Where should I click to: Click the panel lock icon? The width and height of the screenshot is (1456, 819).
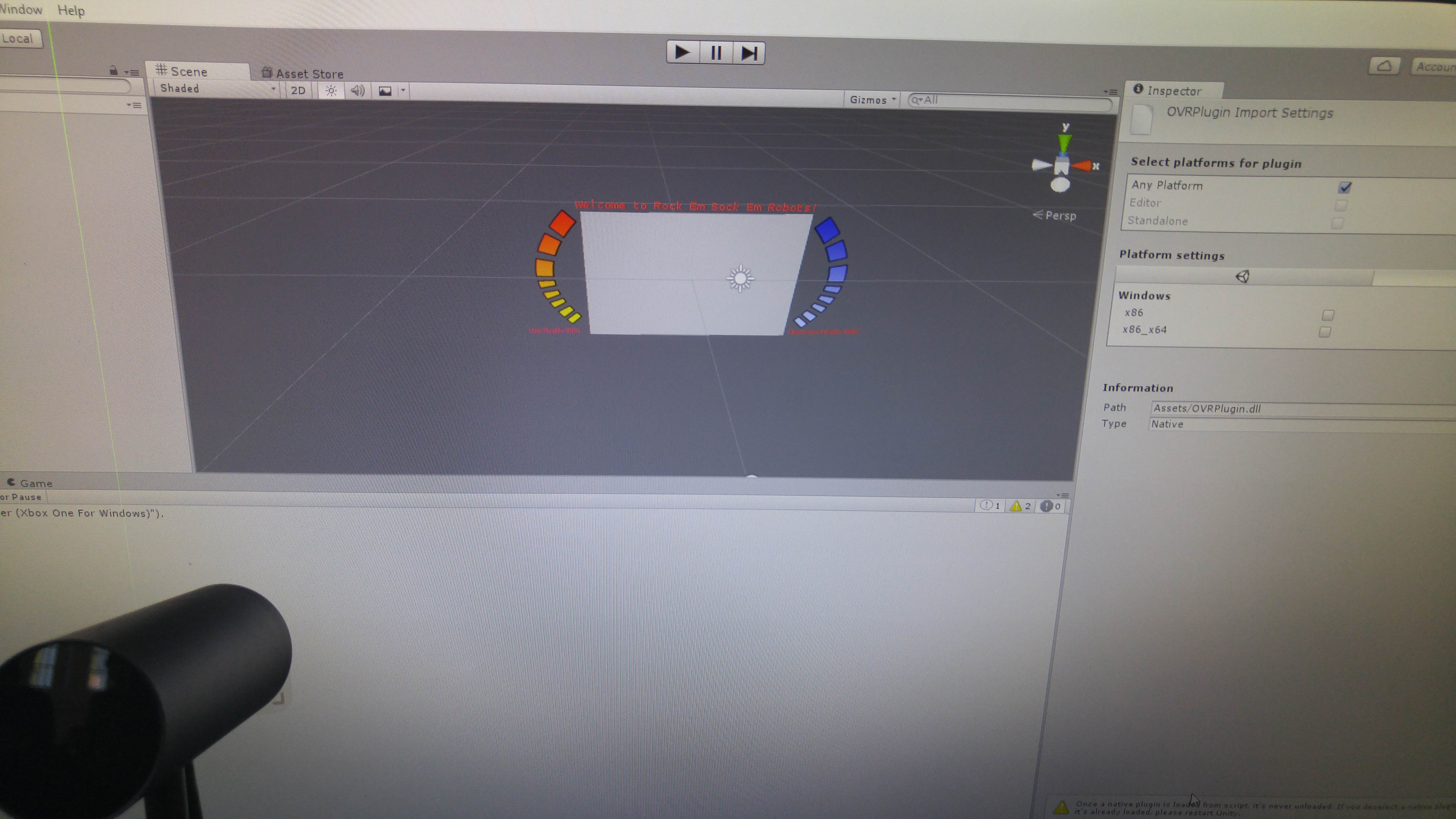[x=113, y=71]
